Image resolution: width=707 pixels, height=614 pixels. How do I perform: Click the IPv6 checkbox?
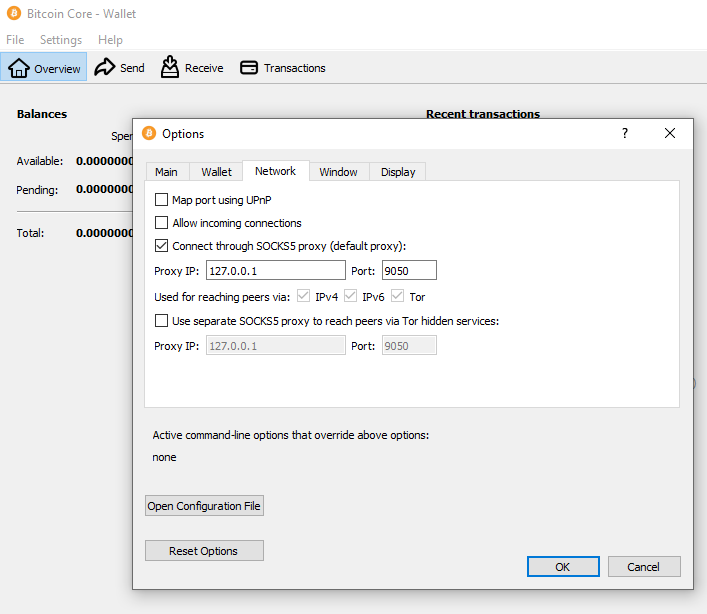pos(350,296)
